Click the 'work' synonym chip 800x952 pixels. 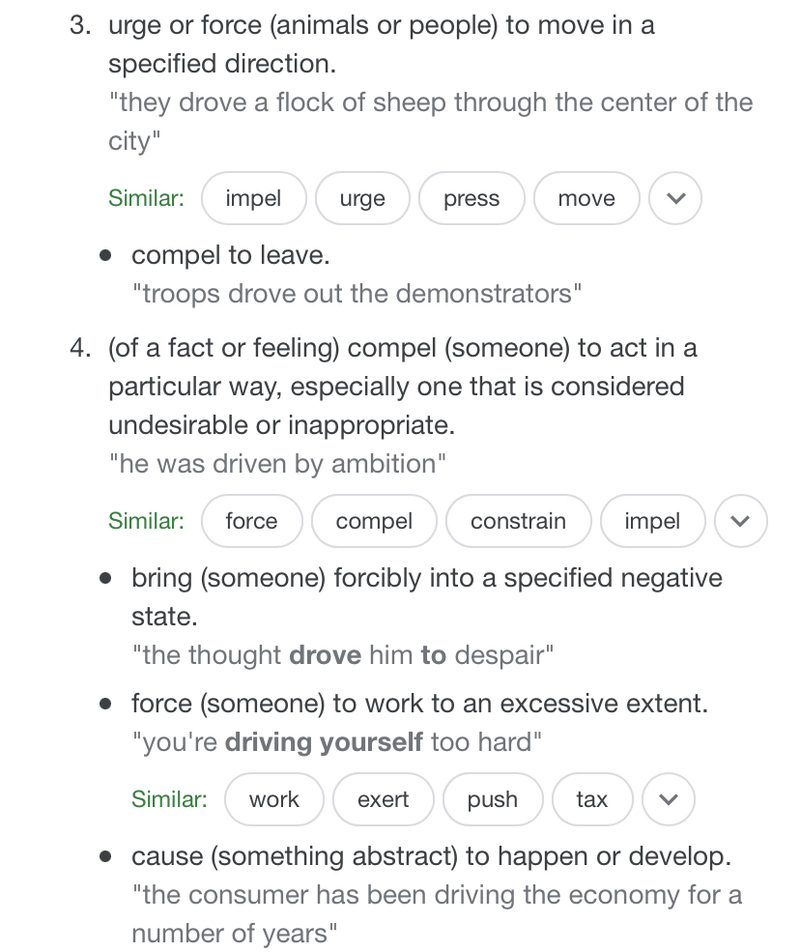click(x=274, y=799)
